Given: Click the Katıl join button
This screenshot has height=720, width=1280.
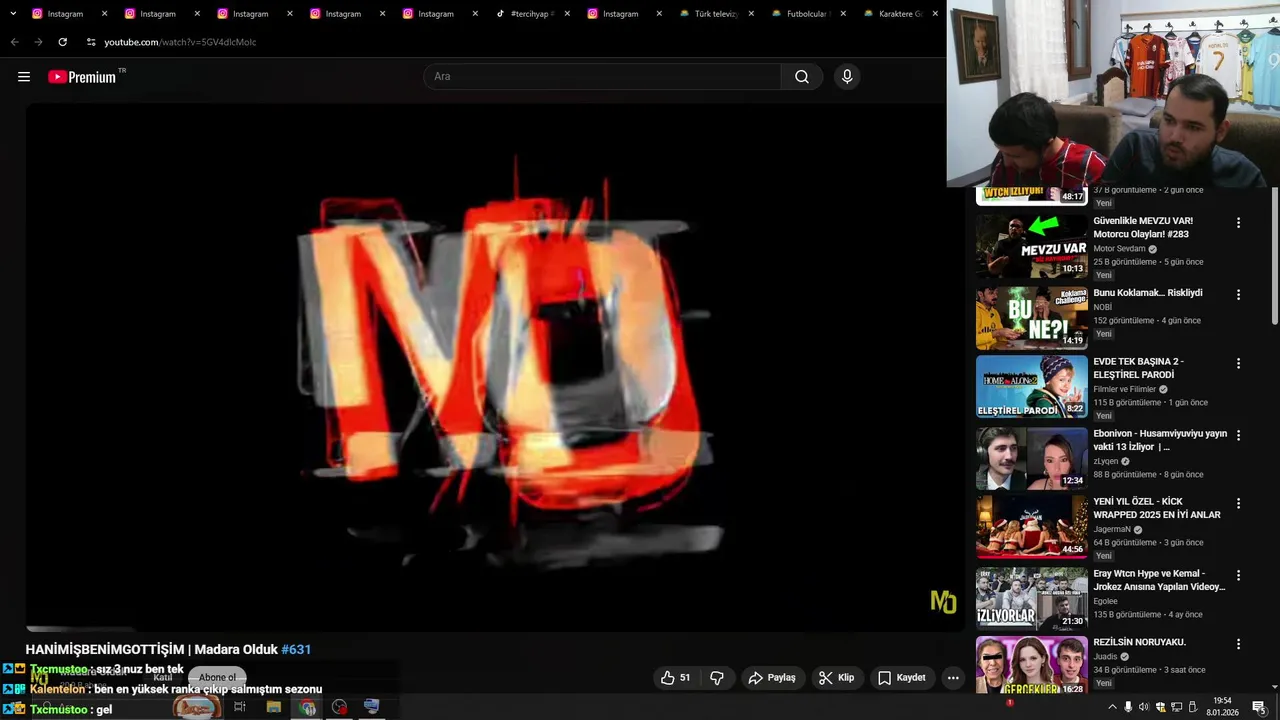Looking at the screenshot, I should pyautogui.click(x=163, y=677).
